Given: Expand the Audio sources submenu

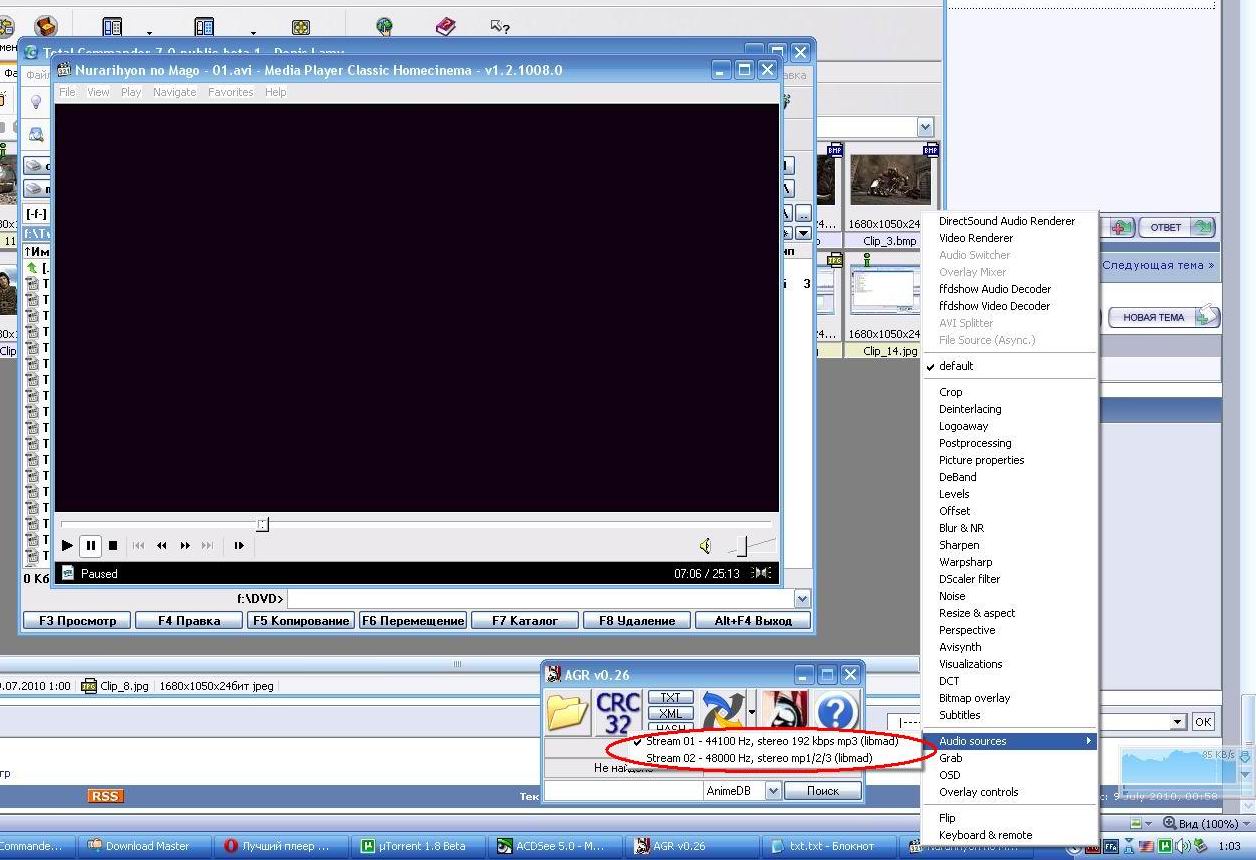Looking at the screenshot, I should pos(1009,741).
